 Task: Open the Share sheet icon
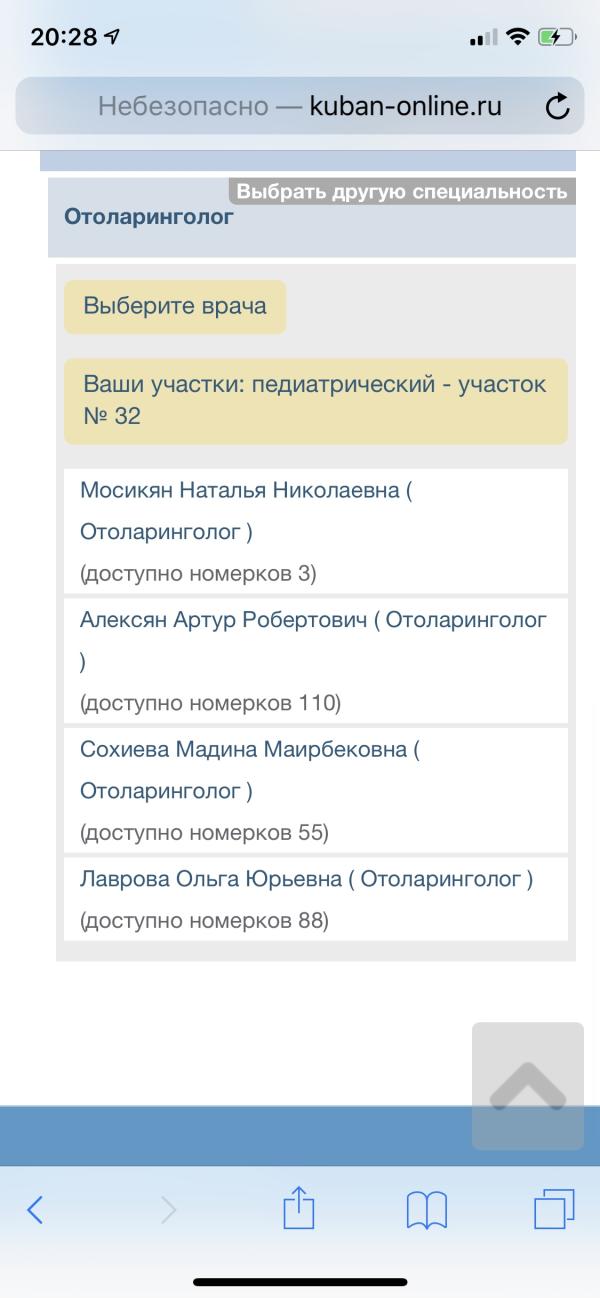[299, 1207]
